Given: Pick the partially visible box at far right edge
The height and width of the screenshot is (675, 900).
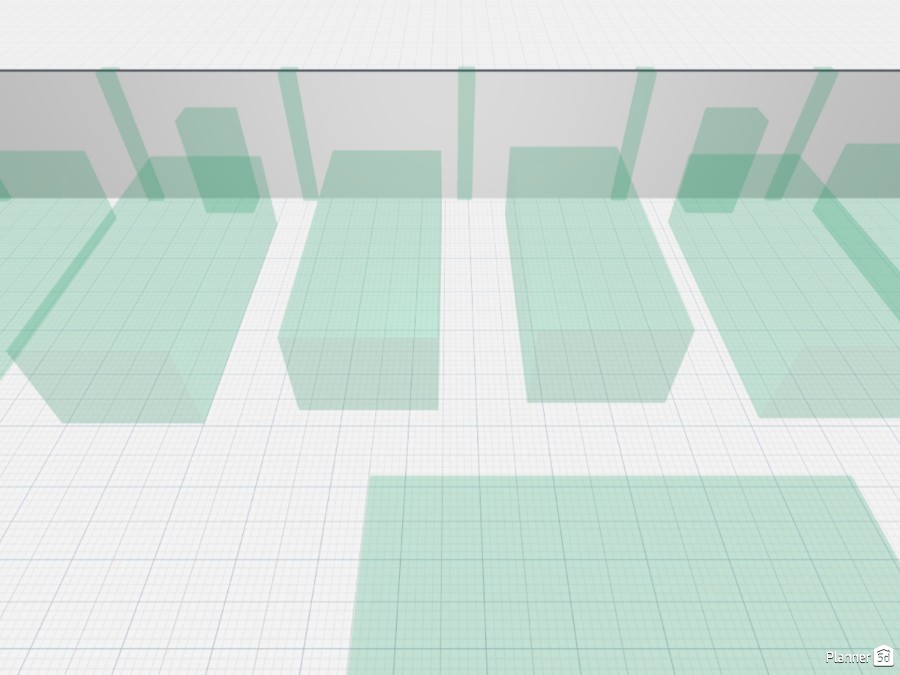Looking at the screenshot, I should pyautogui.click(x=870, y=220).
